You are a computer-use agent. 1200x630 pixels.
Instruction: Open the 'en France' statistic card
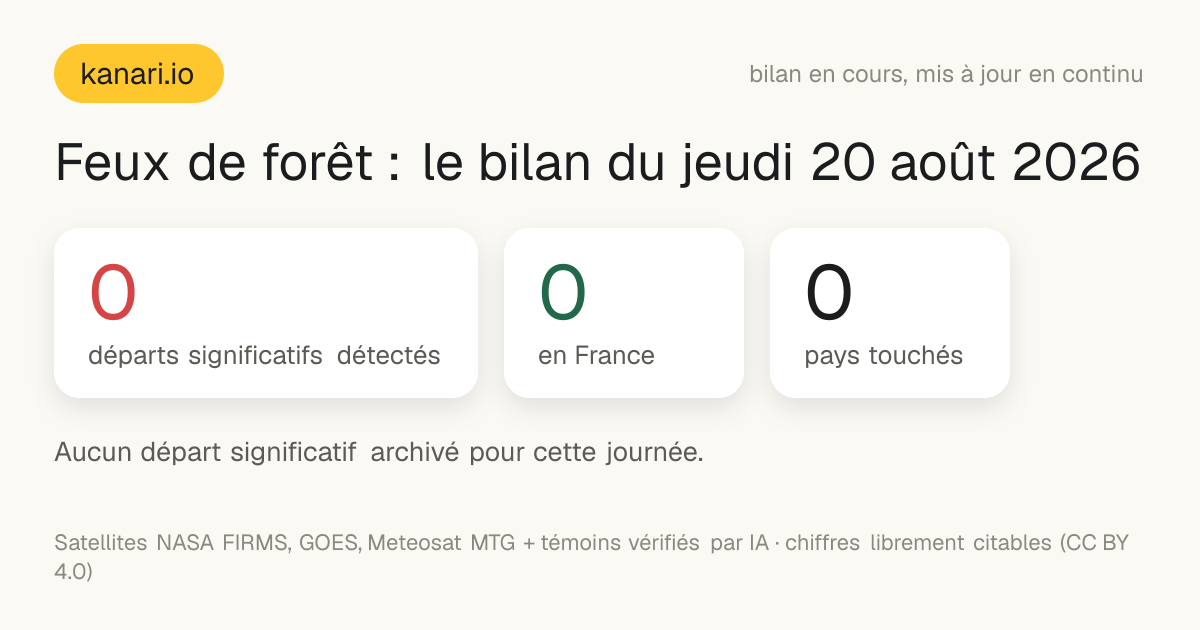pos(624,313)
